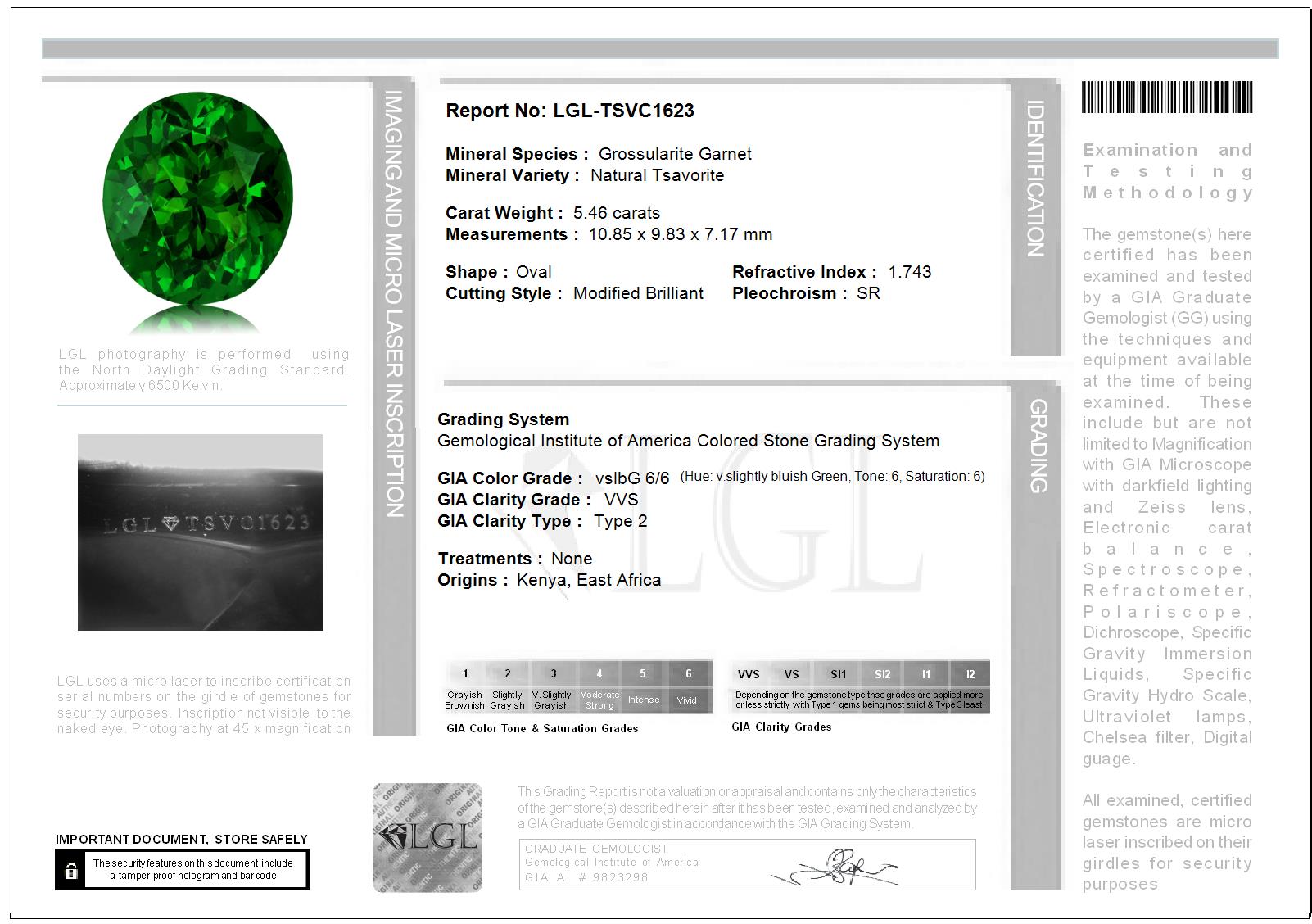Screen dimensions: 1312x924
Task: Click the 'SI2' clarity scale cell
Action: pyautogui.click(x=882, y=674)
